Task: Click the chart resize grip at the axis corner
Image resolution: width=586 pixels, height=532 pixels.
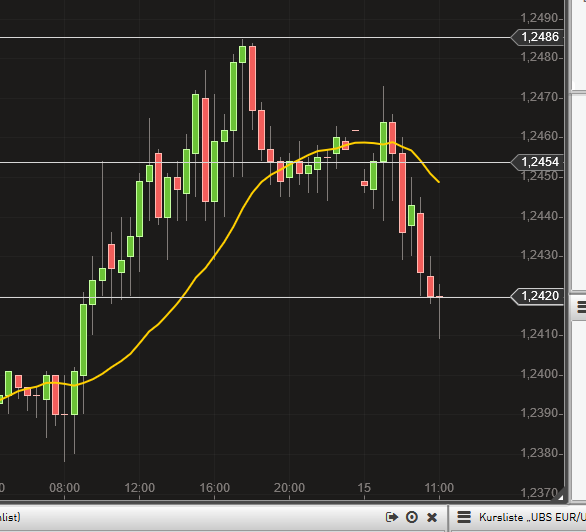Action: [559, 496]
